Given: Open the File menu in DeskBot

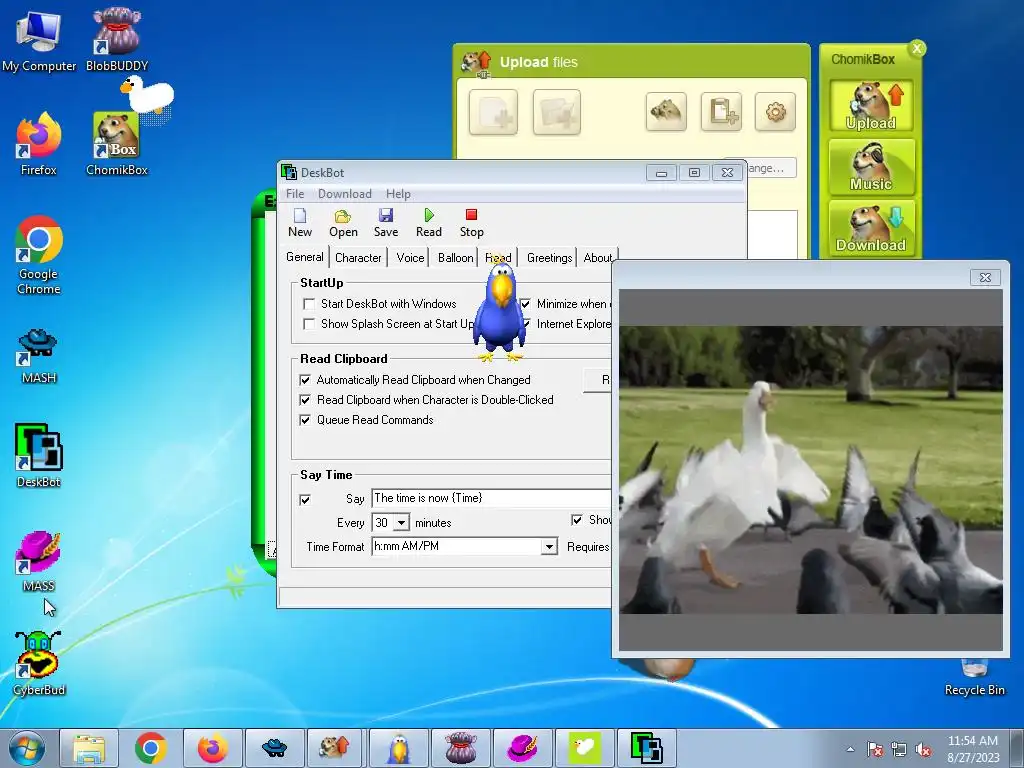Looking at the screenshot, I should click(x=295, y=194).
